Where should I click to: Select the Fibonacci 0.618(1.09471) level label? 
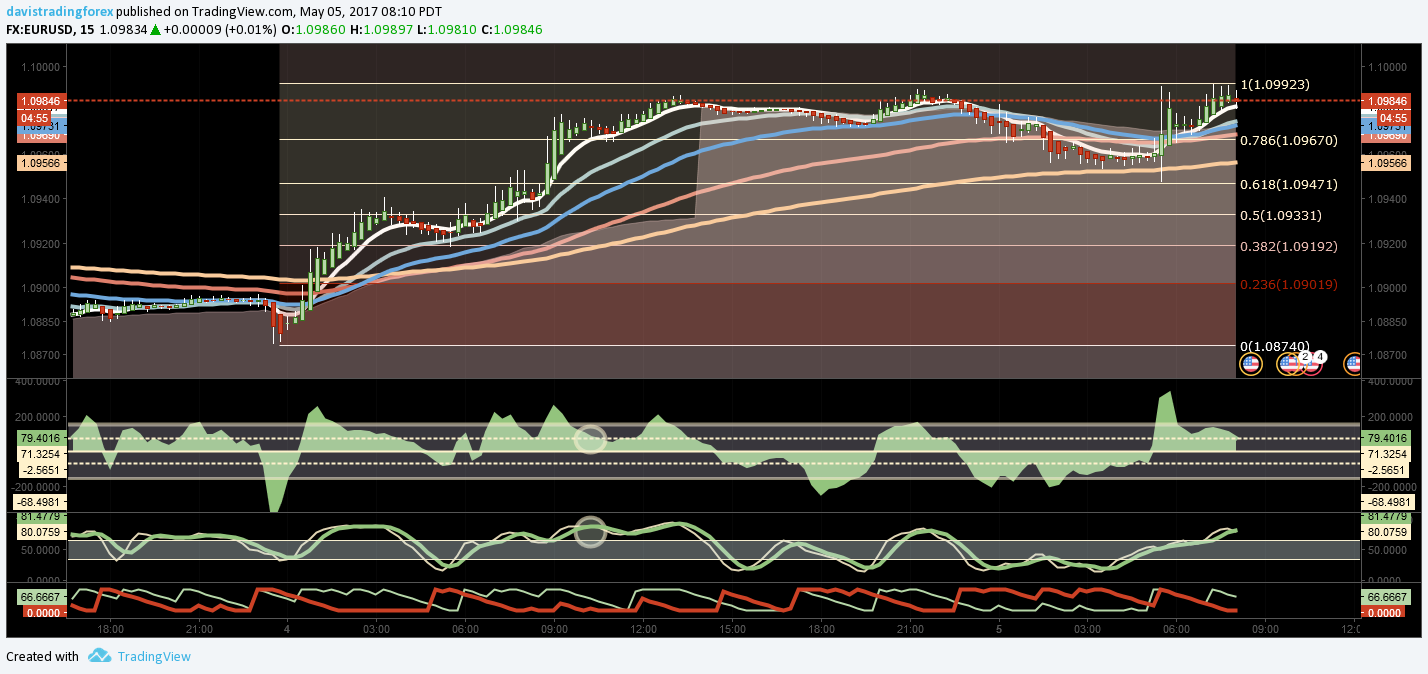pos(1288,185)
